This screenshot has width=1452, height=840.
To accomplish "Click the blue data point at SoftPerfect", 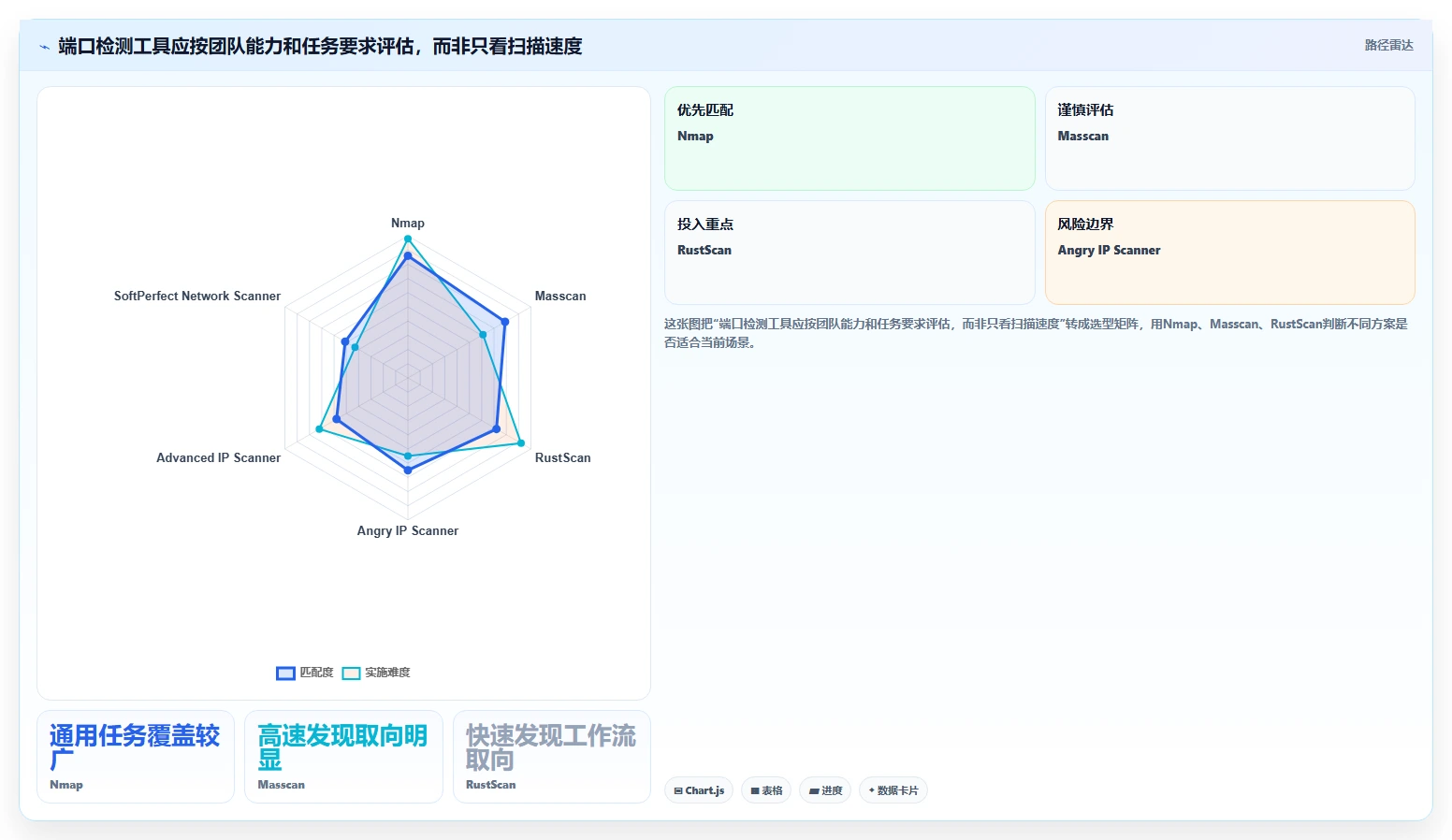I will [345, 341].
